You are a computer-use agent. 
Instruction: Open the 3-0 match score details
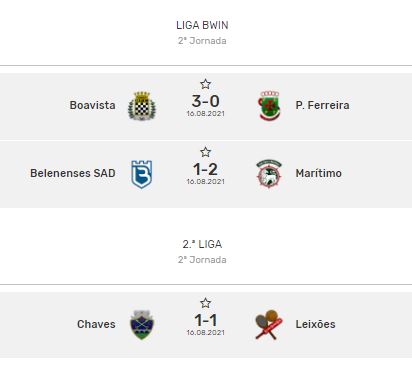coord(205,101)
